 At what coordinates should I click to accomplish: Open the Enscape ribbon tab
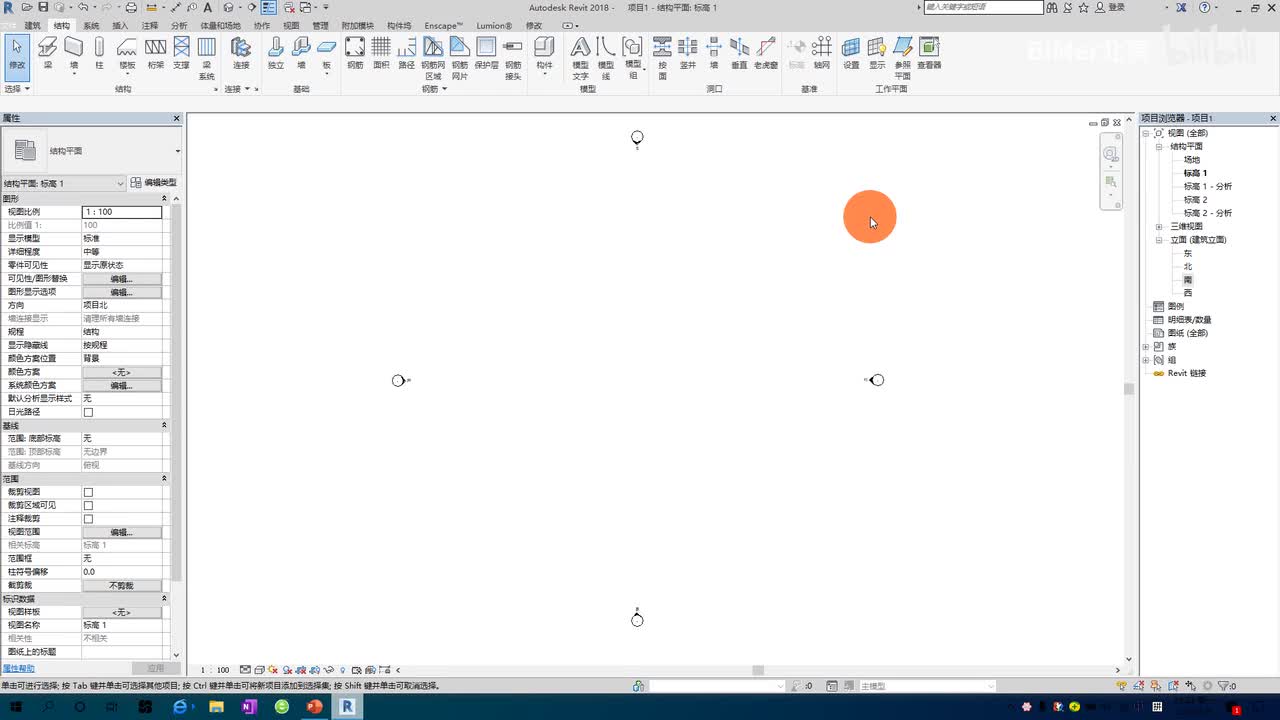[444, 25]
